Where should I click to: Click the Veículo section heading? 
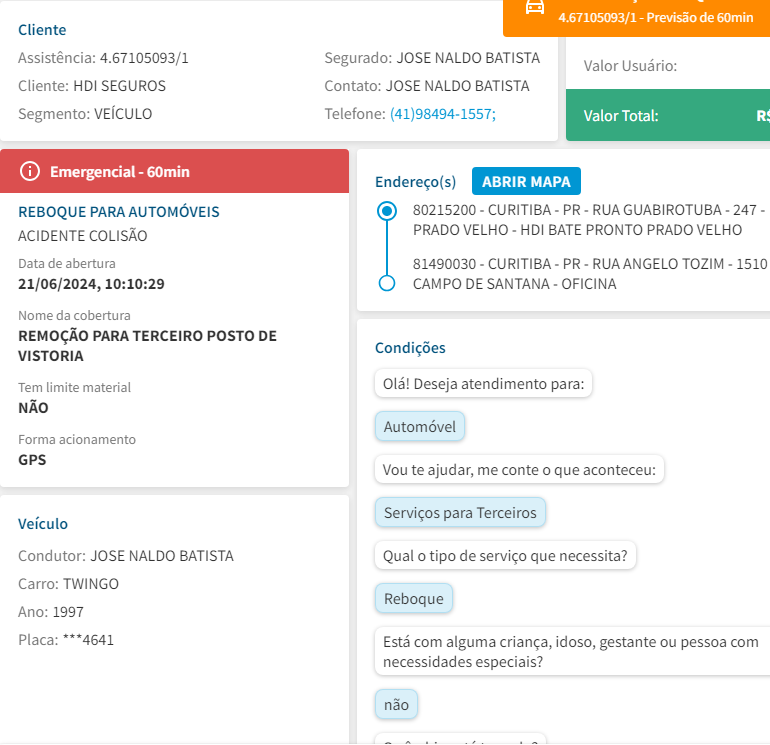pyautogui.click(x=43, y=524)
